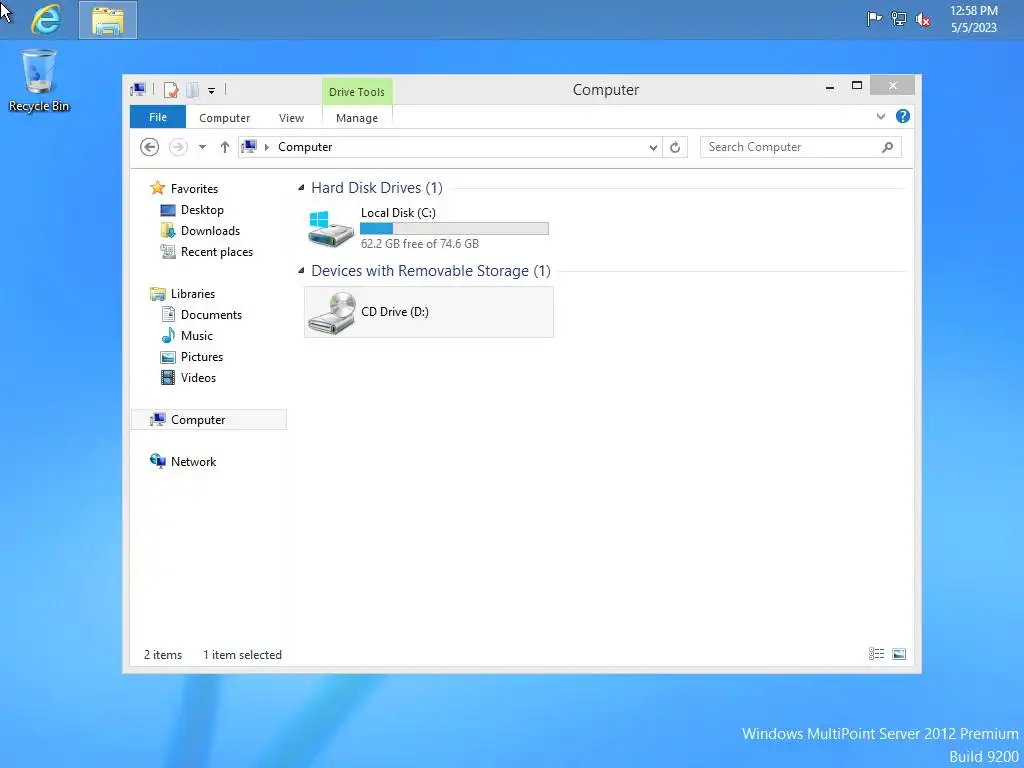Open the Action Center flag icon
This screenshot has width=1024, height=768.
coord(874,19)
